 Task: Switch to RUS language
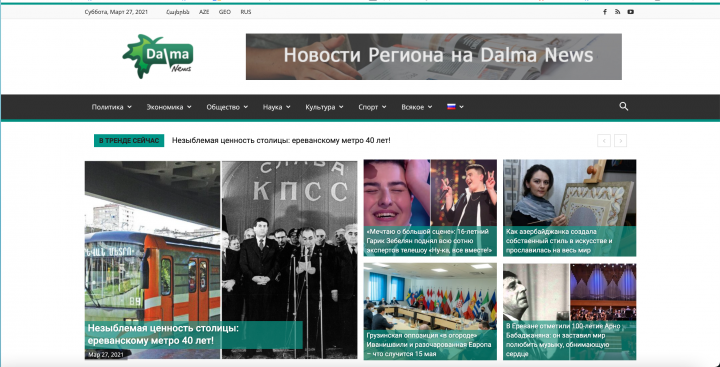point(246,12)
